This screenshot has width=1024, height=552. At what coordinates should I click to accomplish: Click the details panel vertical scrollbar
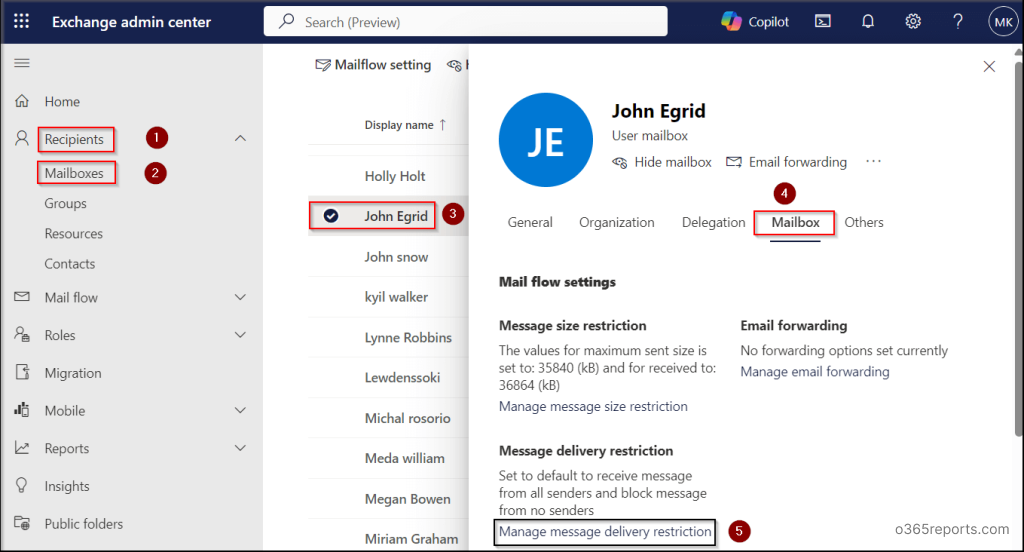click(x=1018, y=248)
